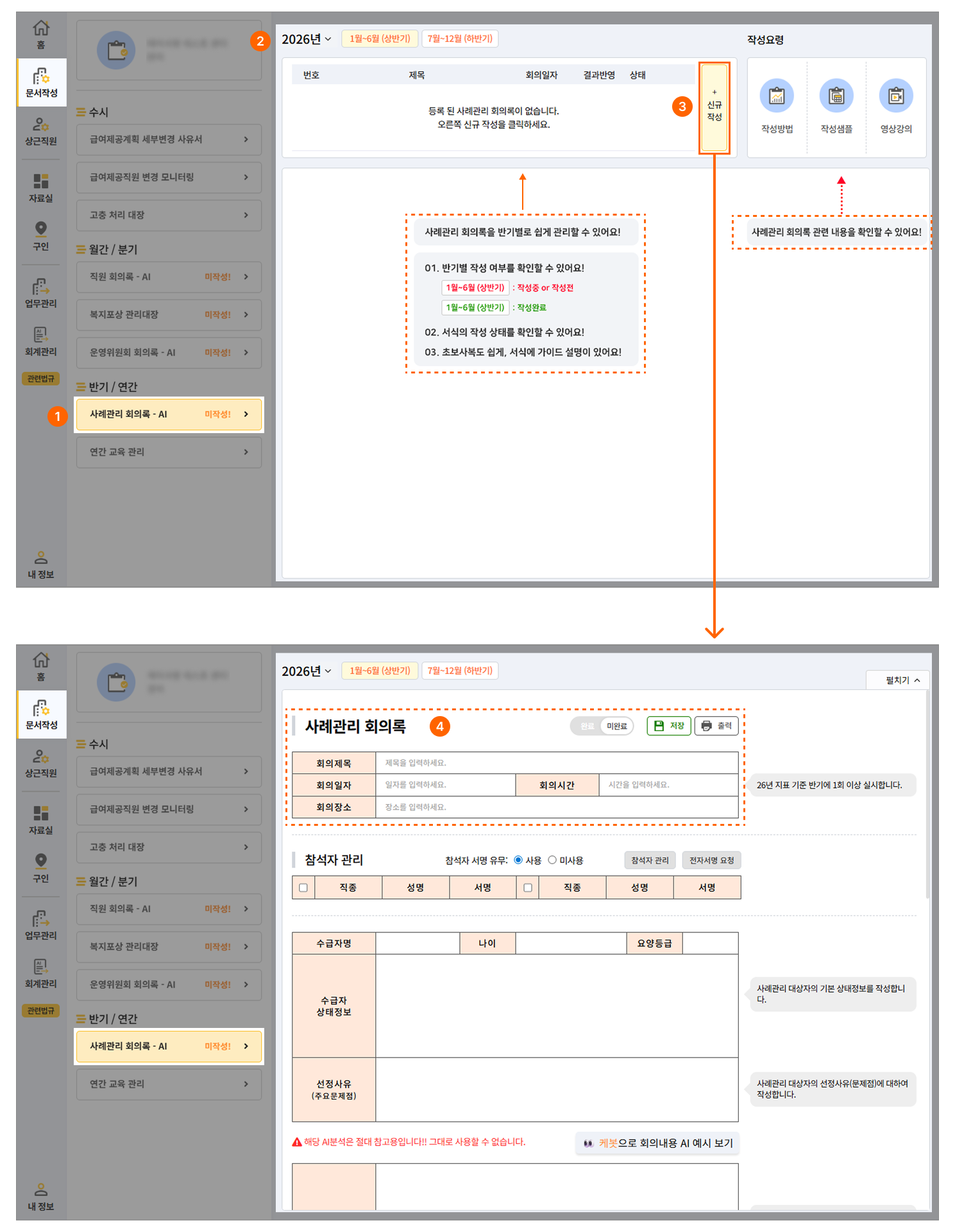The height and width of the screenshot is (1232, 955).
Task: Click the 전자서명 요청 button
Action: pyautogui.click(x=711, y=860)
